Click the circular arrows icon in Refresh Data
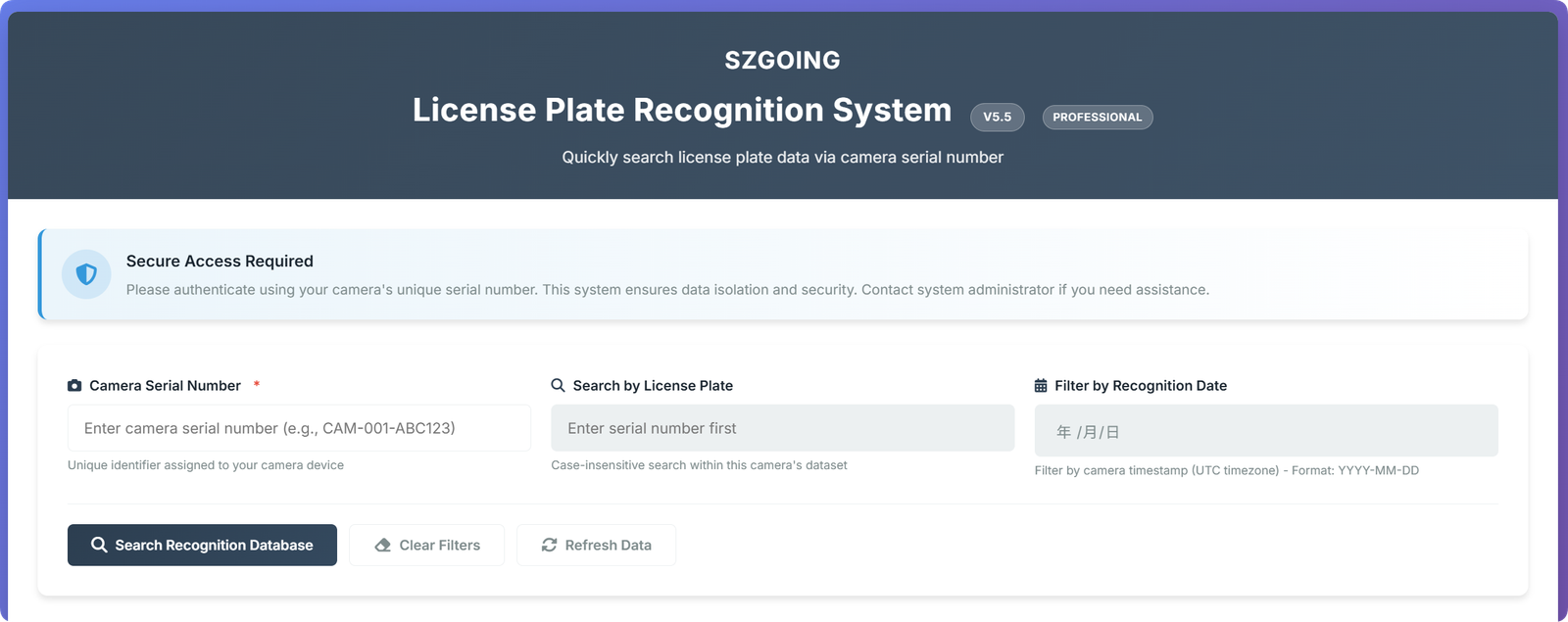This screenshot has height=622, width=1568. click(549, 546)
